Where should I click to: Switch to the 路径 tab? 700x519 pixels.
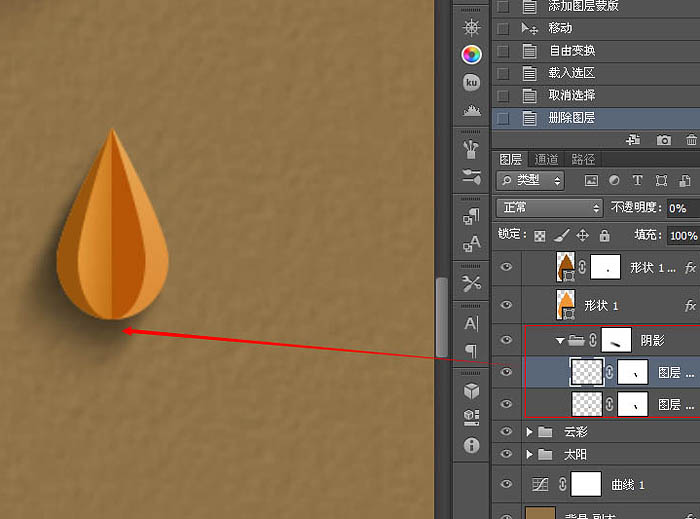[583, 159]
